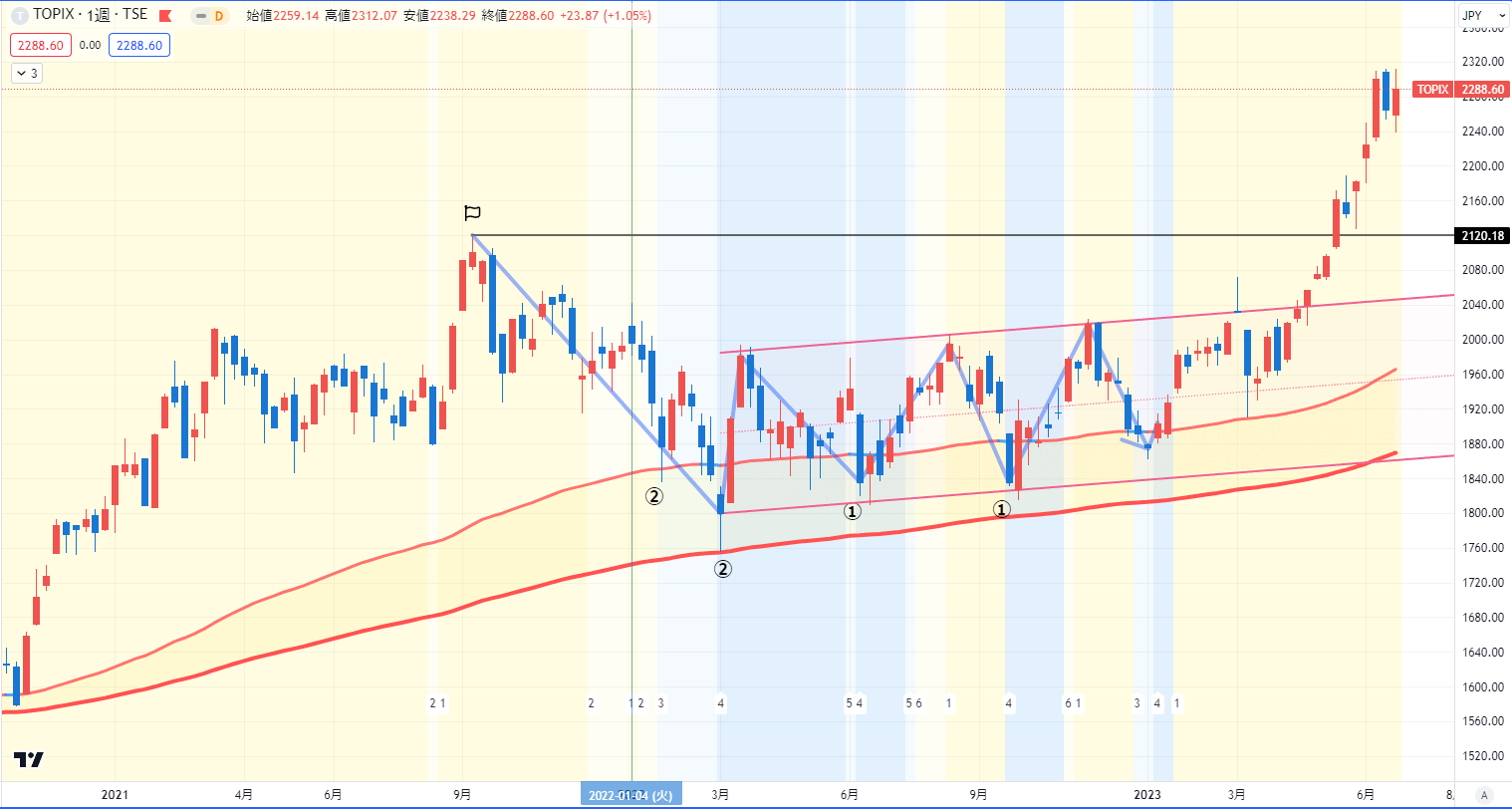
Task: Click the TradingView logo icon
Action: coord(29,759)
